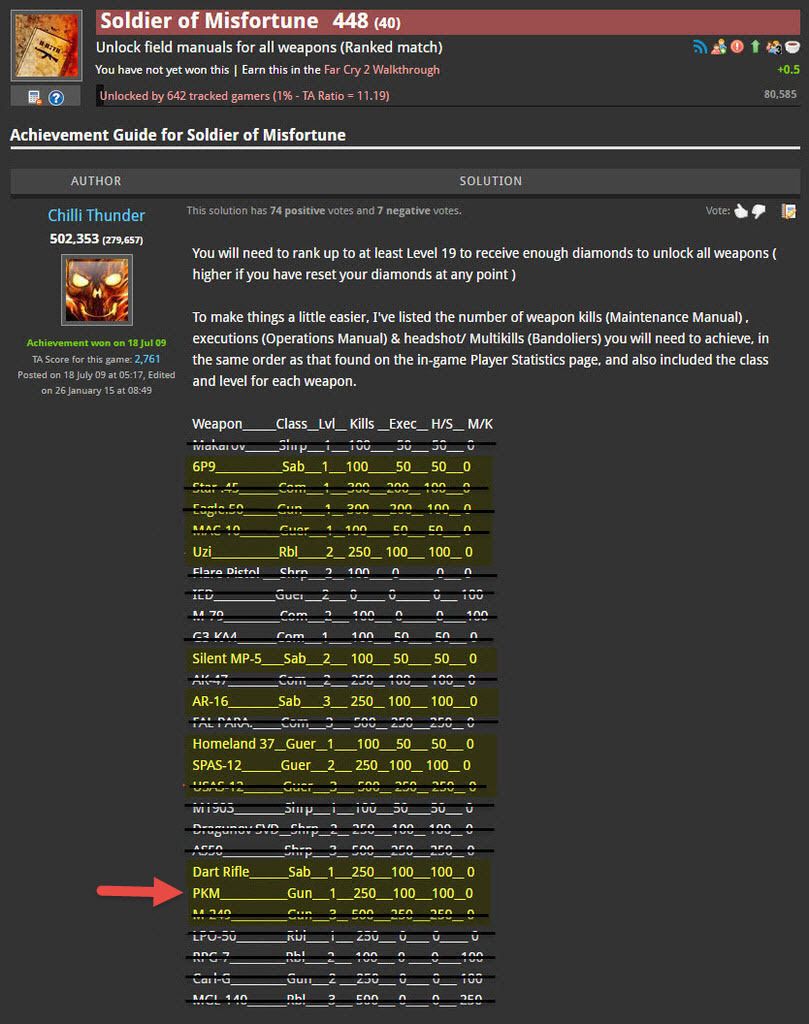
Task: Click the 74 positive votes text
Action: [x=298, y=210]
